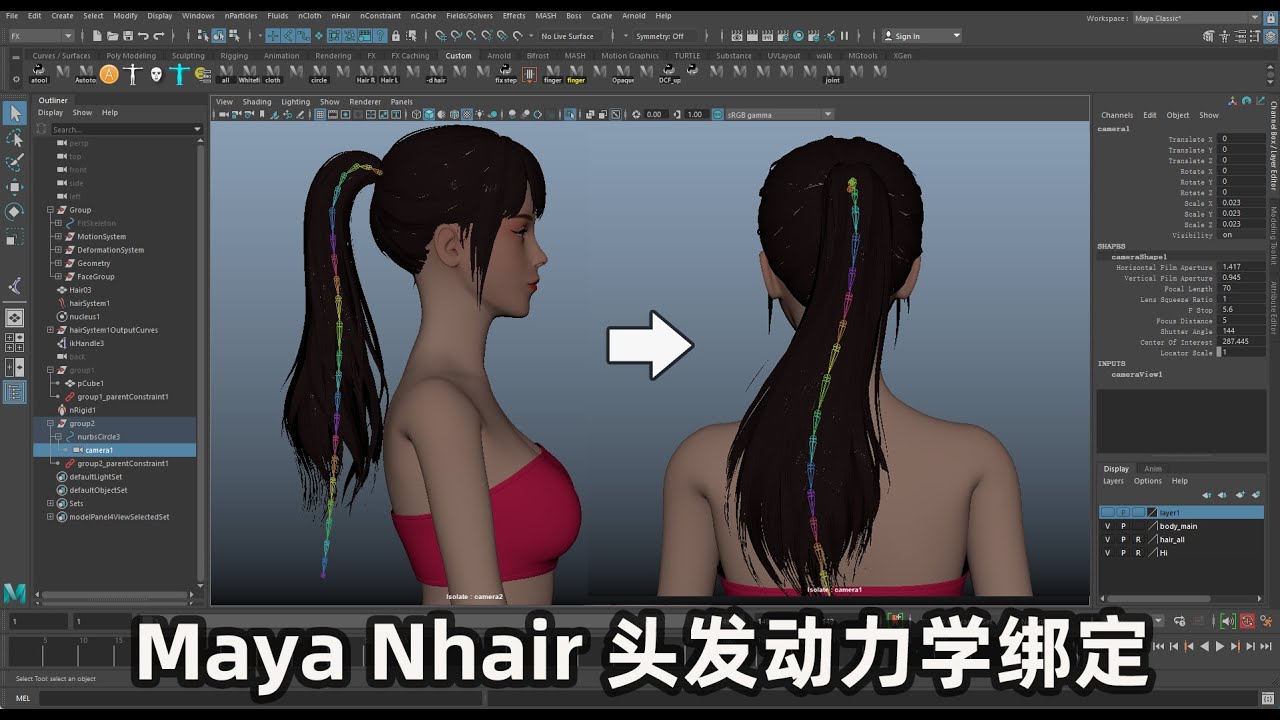Open the viewport Shading menu
1280x720 pixels.
coord(257,102)
